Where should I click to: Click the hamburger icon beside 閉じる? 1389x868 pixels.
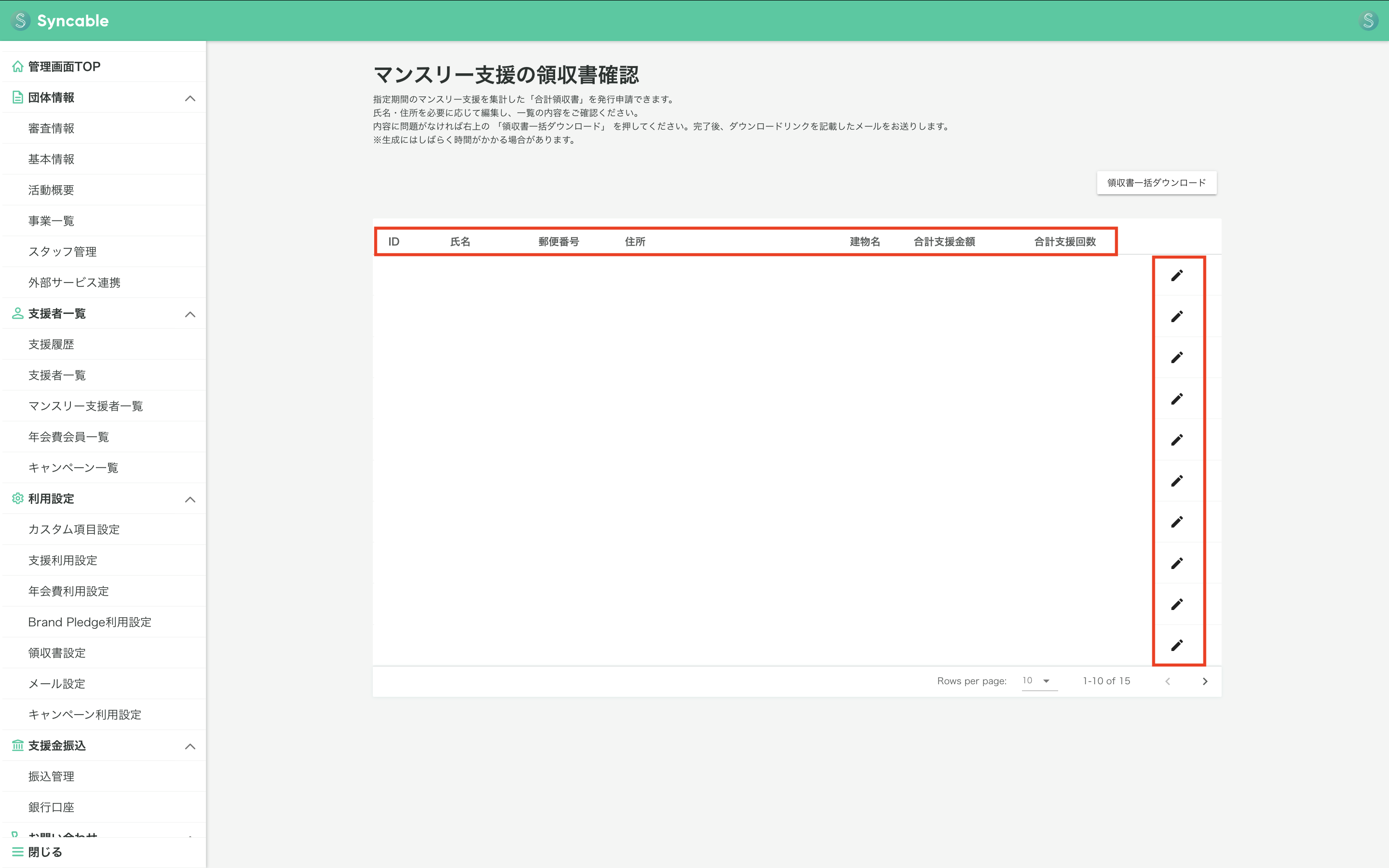pyautogui.click(x=17, y=851)
